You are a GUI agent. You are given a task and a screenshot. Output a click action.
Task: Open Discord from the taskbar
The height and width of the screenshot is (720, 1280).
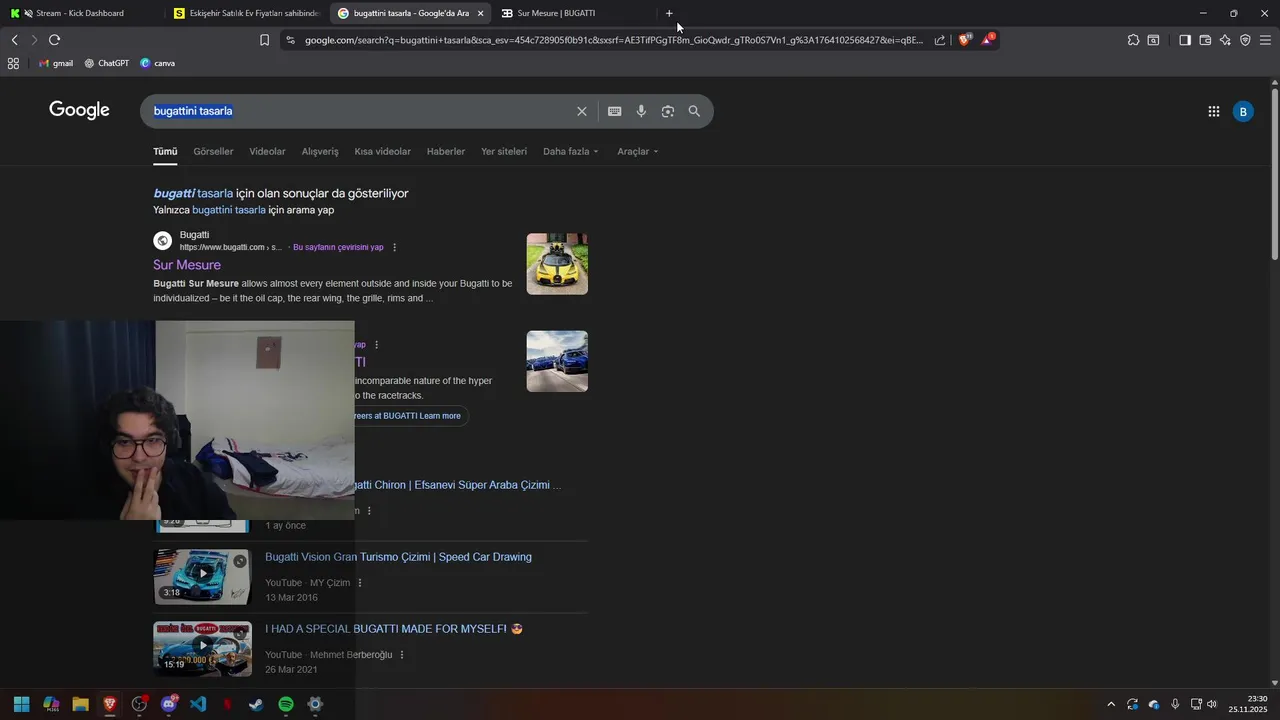click(169, 704)
